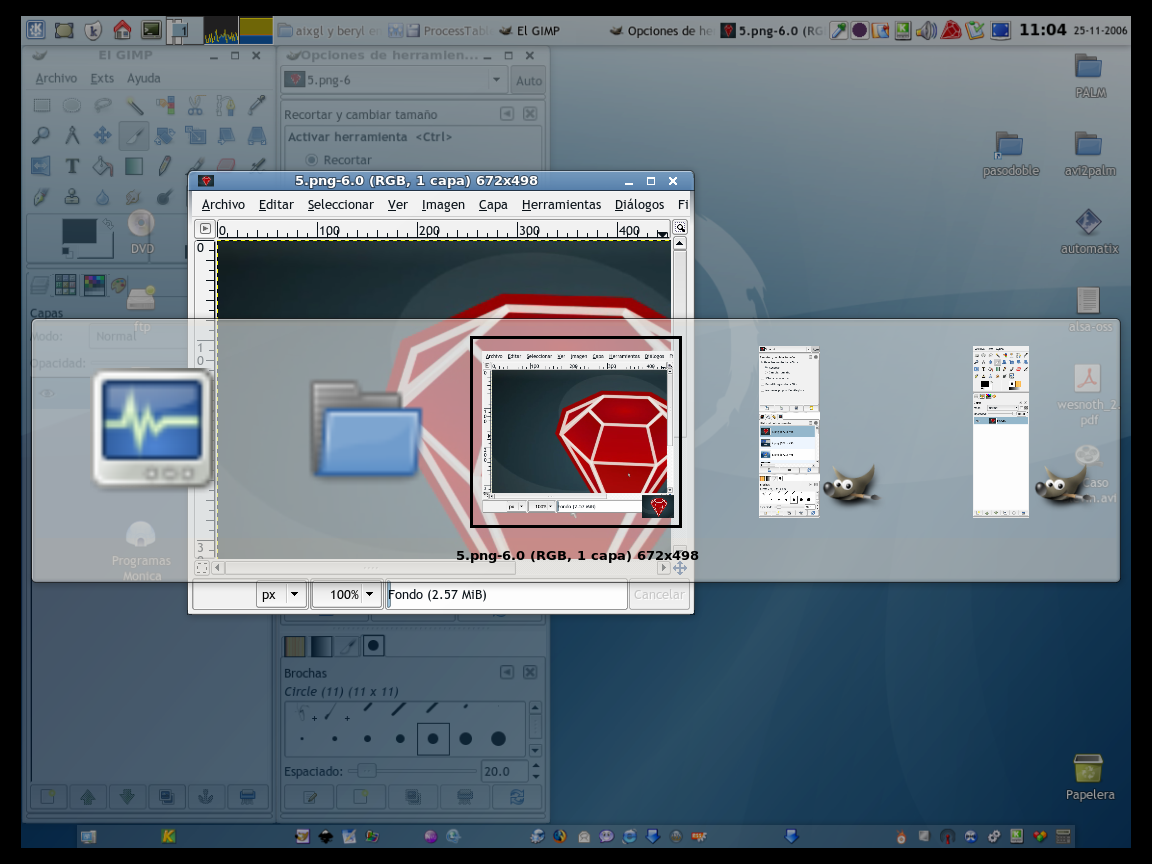1152x864 pixels.
Task: Click the 5.png window thumbnail in the switcher
Action: tap(576, 432)
